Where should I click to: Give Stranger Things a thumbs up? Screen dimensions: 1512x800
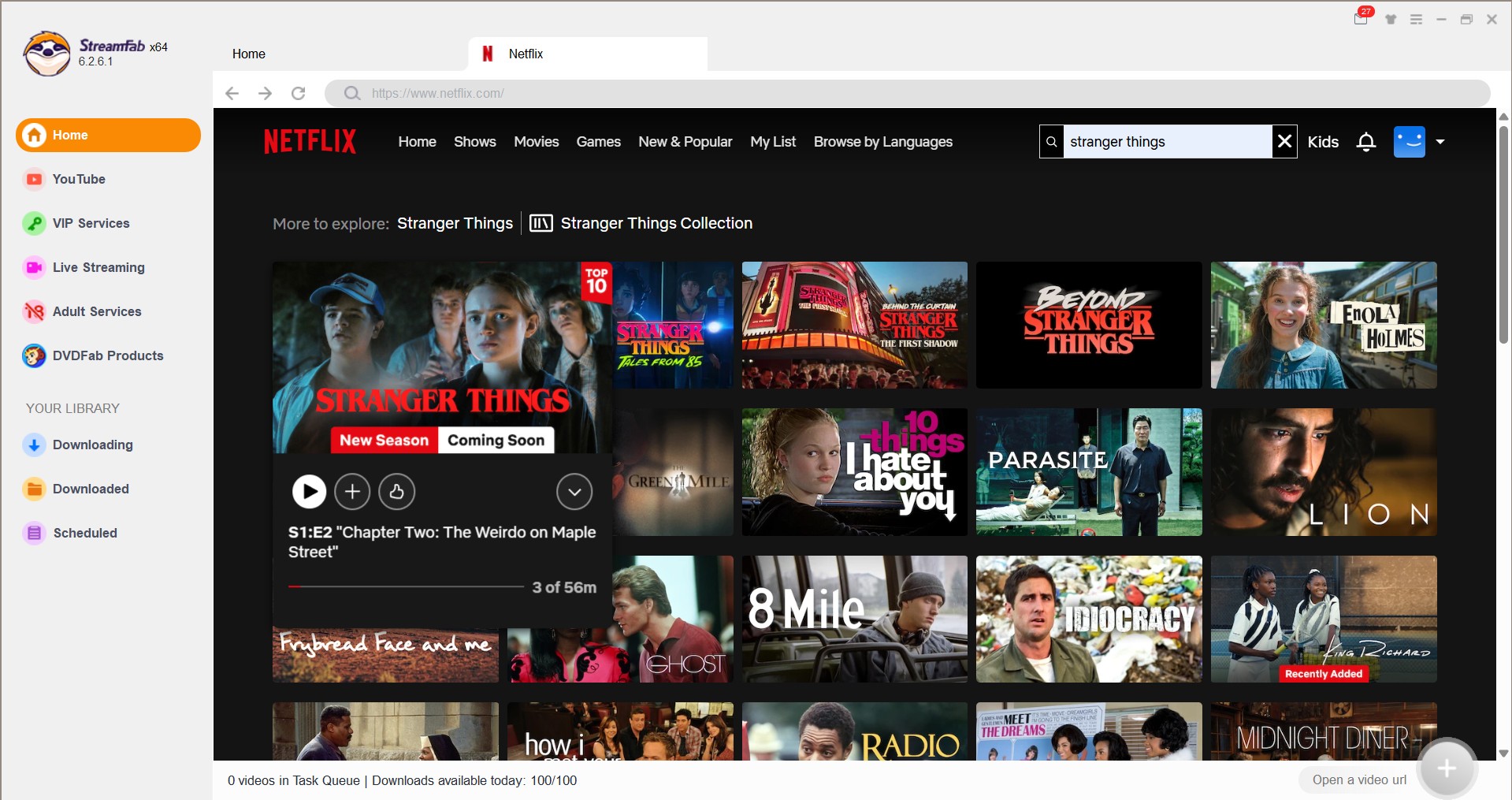pyautogui.click(x=397, y=492)
